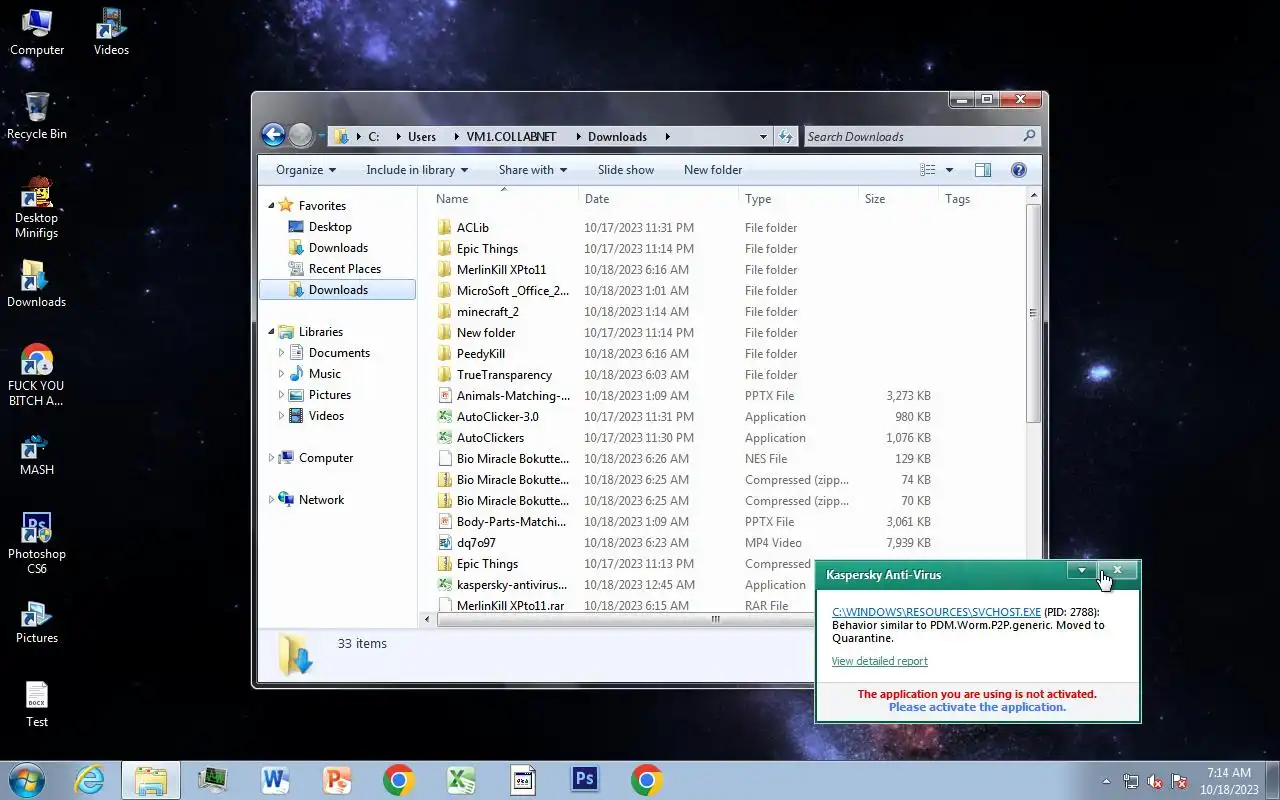1280x800 pixels.
Task: Sort files by the Name column header
Action: [503, 198]
